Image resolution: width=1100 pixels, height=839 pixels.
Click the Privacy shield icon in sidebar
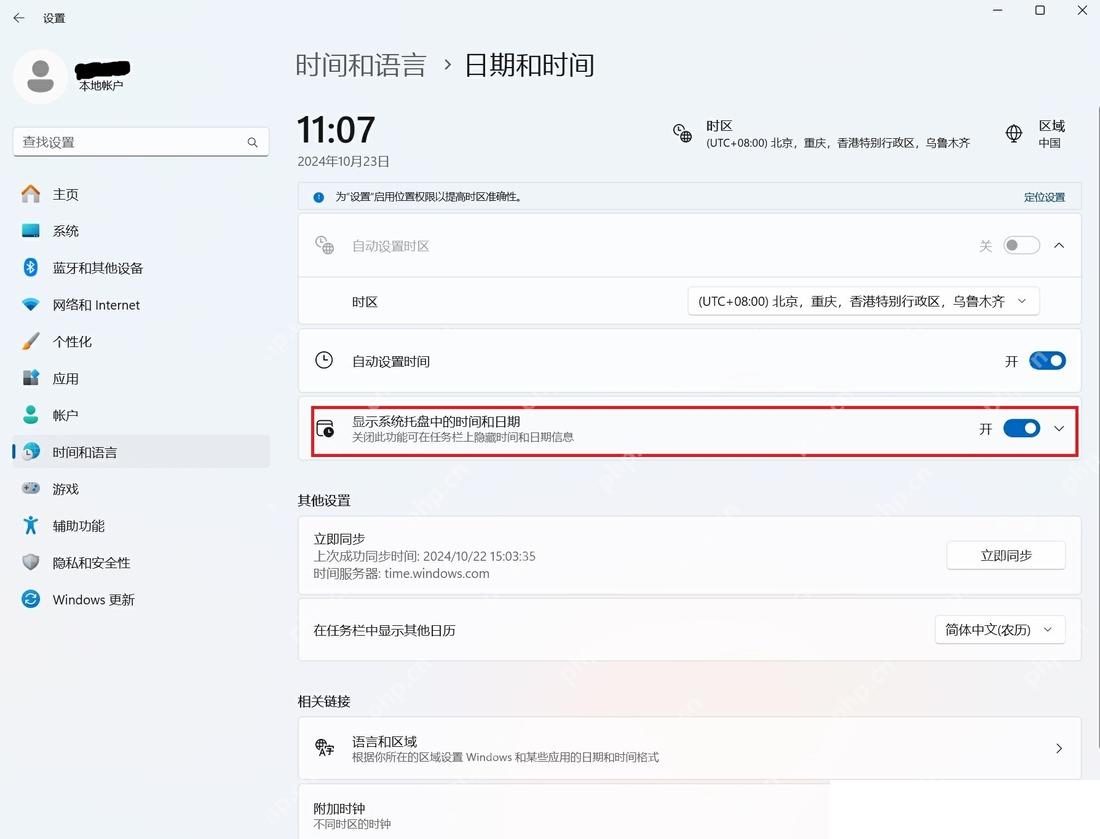pos(30,562)
